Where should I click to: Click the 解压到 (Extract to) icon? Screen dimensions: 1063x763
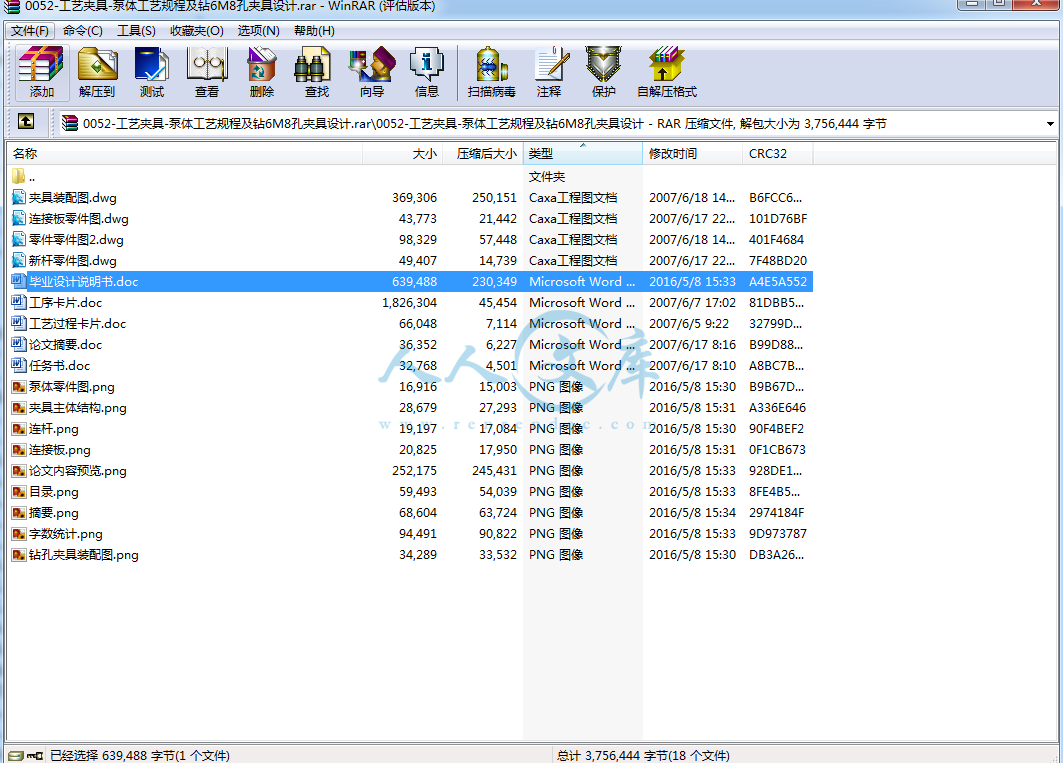tap(97, 72)
